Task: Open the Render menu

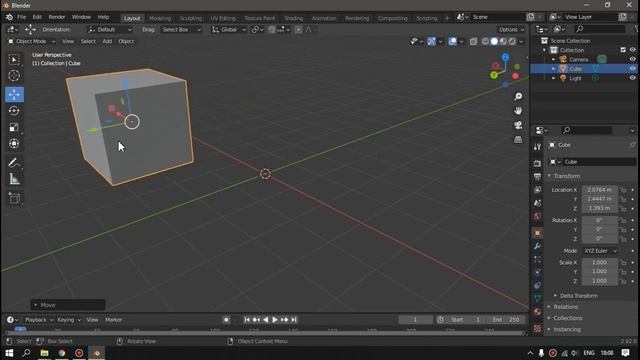Action: pyautogui.click(x=57, y=17)
